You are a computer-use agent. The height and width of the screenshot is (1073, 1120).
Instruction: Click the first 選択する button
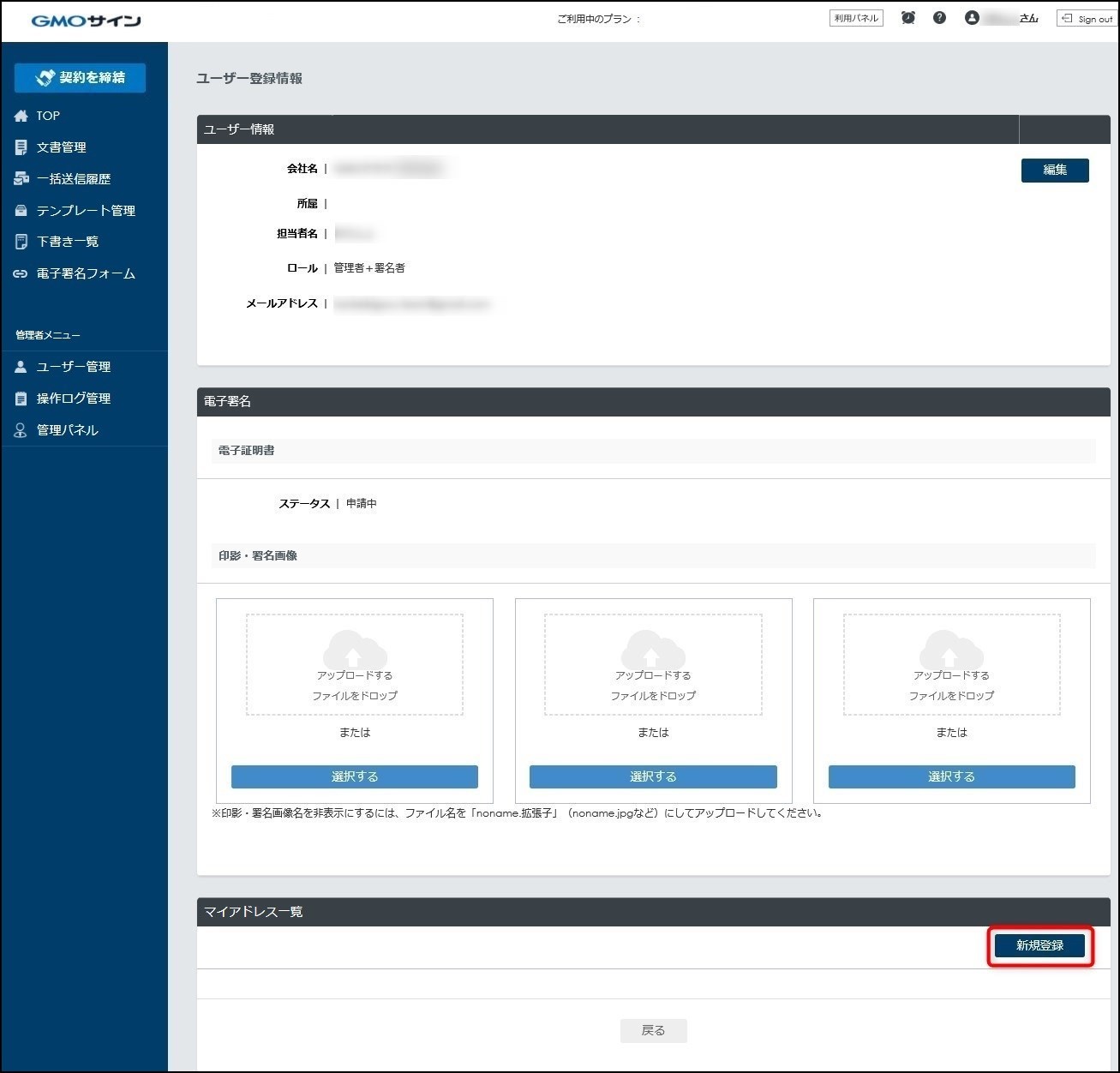[355, 776]
